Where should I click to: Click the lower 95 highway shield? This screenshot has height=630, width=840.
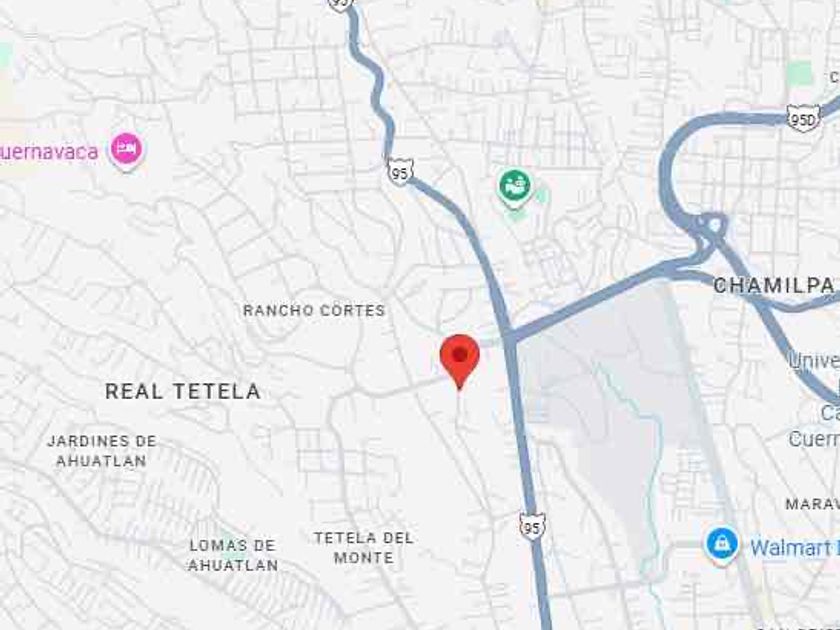pos(532,527)
